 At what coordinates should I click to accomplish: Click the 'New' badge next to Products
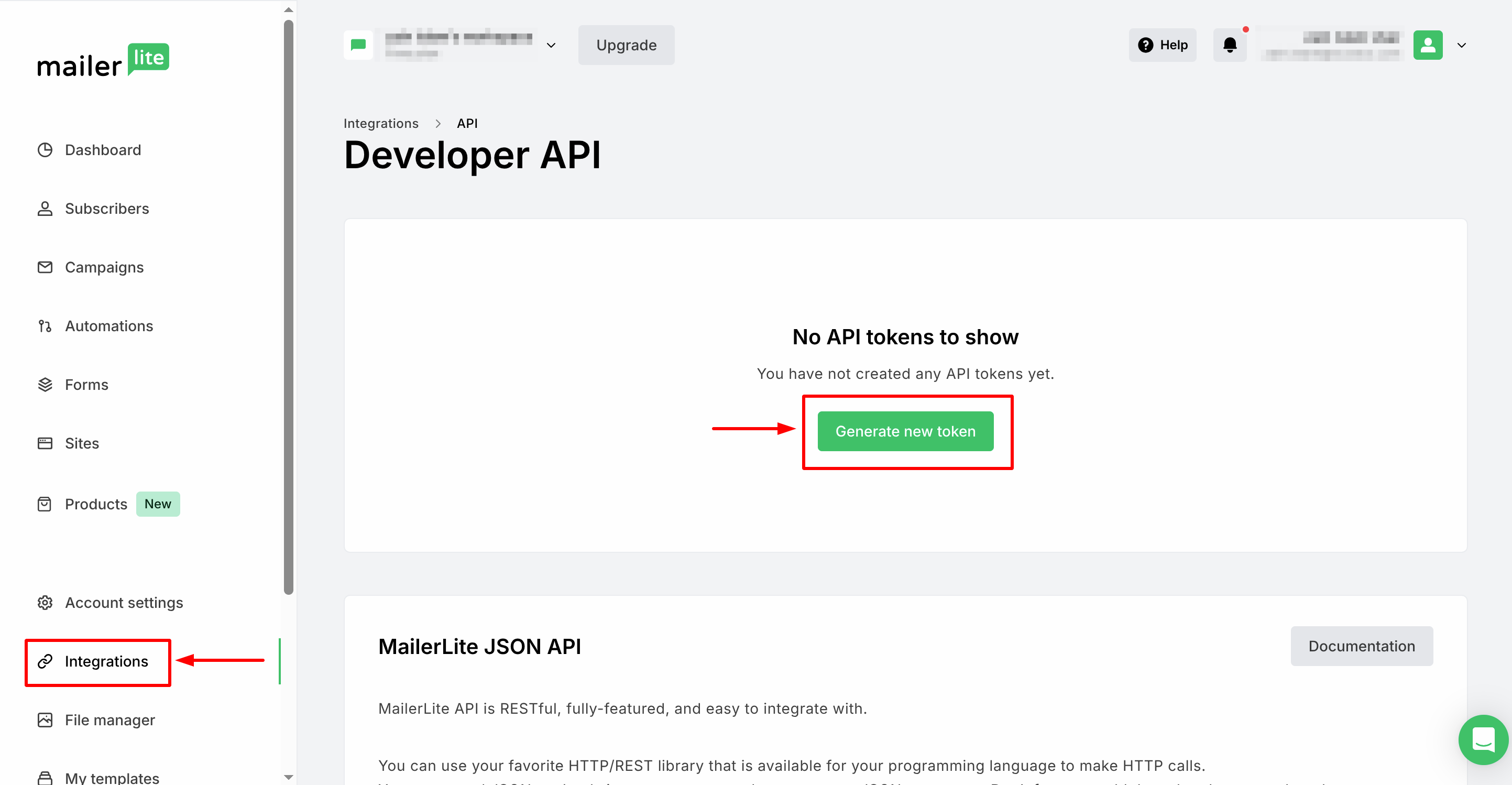(158, 504)
